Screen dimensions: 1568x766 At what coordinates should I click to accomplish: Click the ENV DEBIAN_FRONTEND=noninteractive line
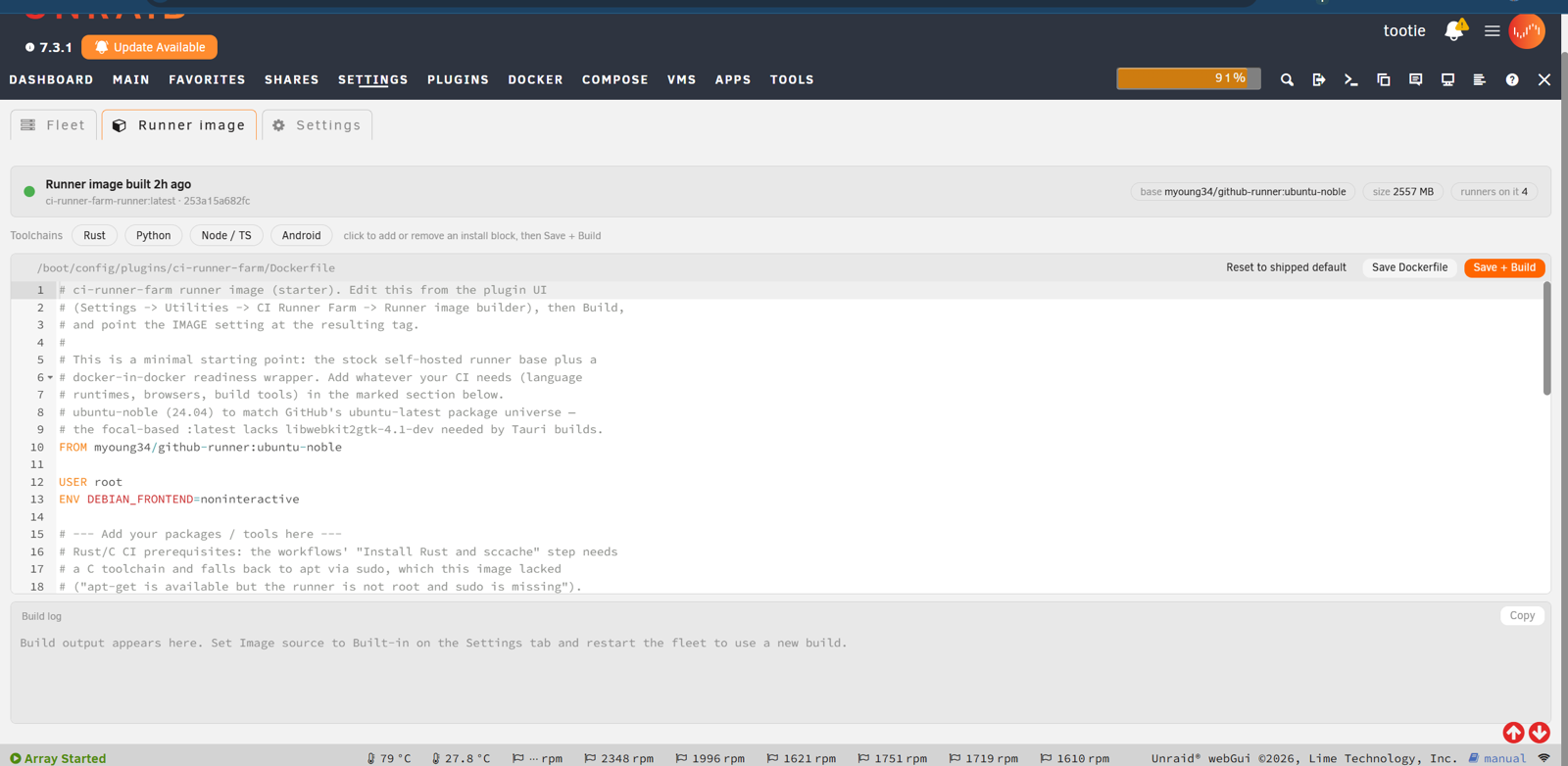[178, 500]
